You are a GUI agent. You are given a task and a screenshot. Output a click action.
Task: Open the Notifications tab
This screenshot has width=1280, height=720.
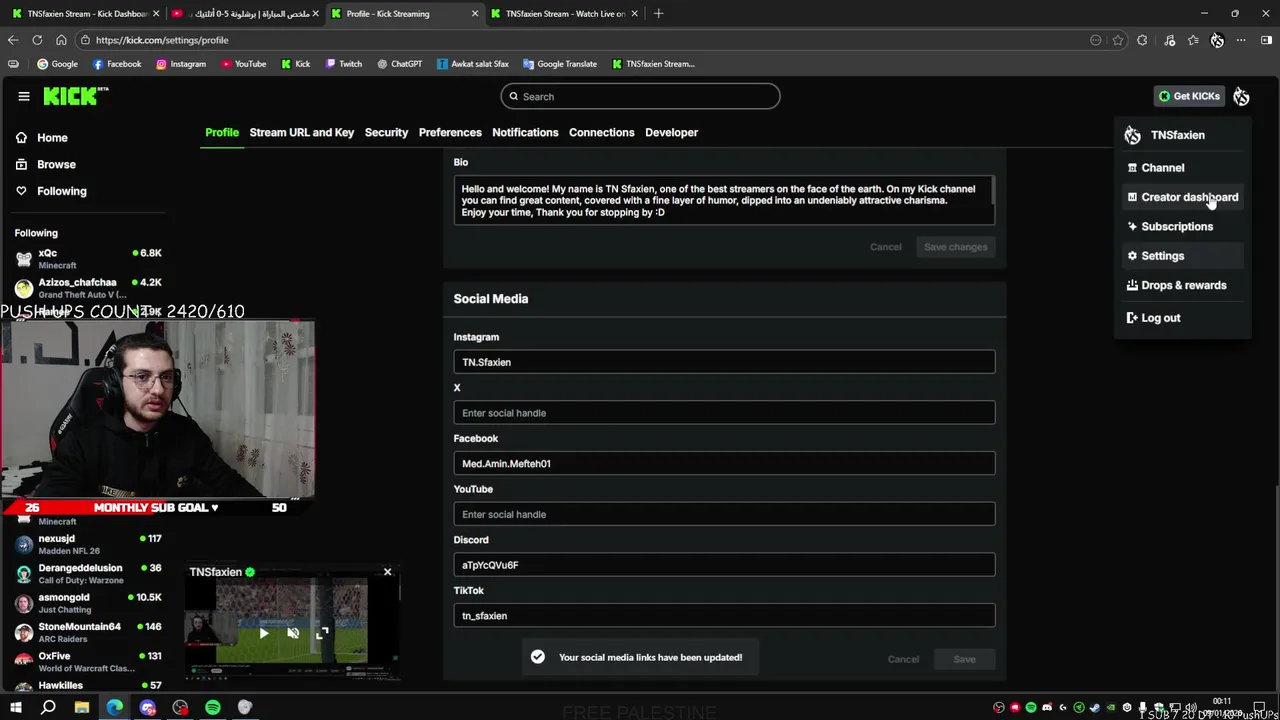(525, 132)
